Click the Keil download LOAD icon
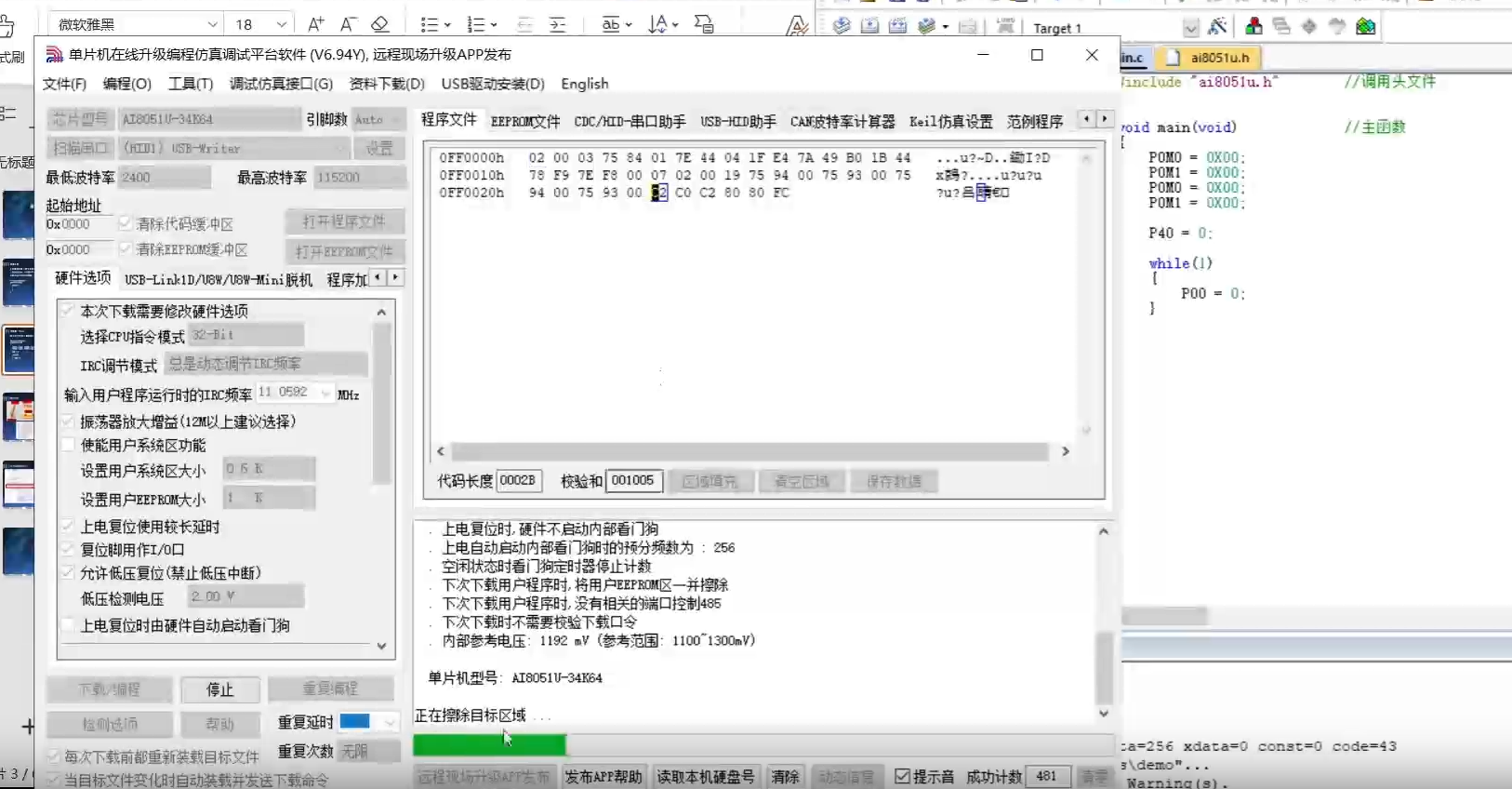This screenshot has height=789, width=1512. point(1005,26)
